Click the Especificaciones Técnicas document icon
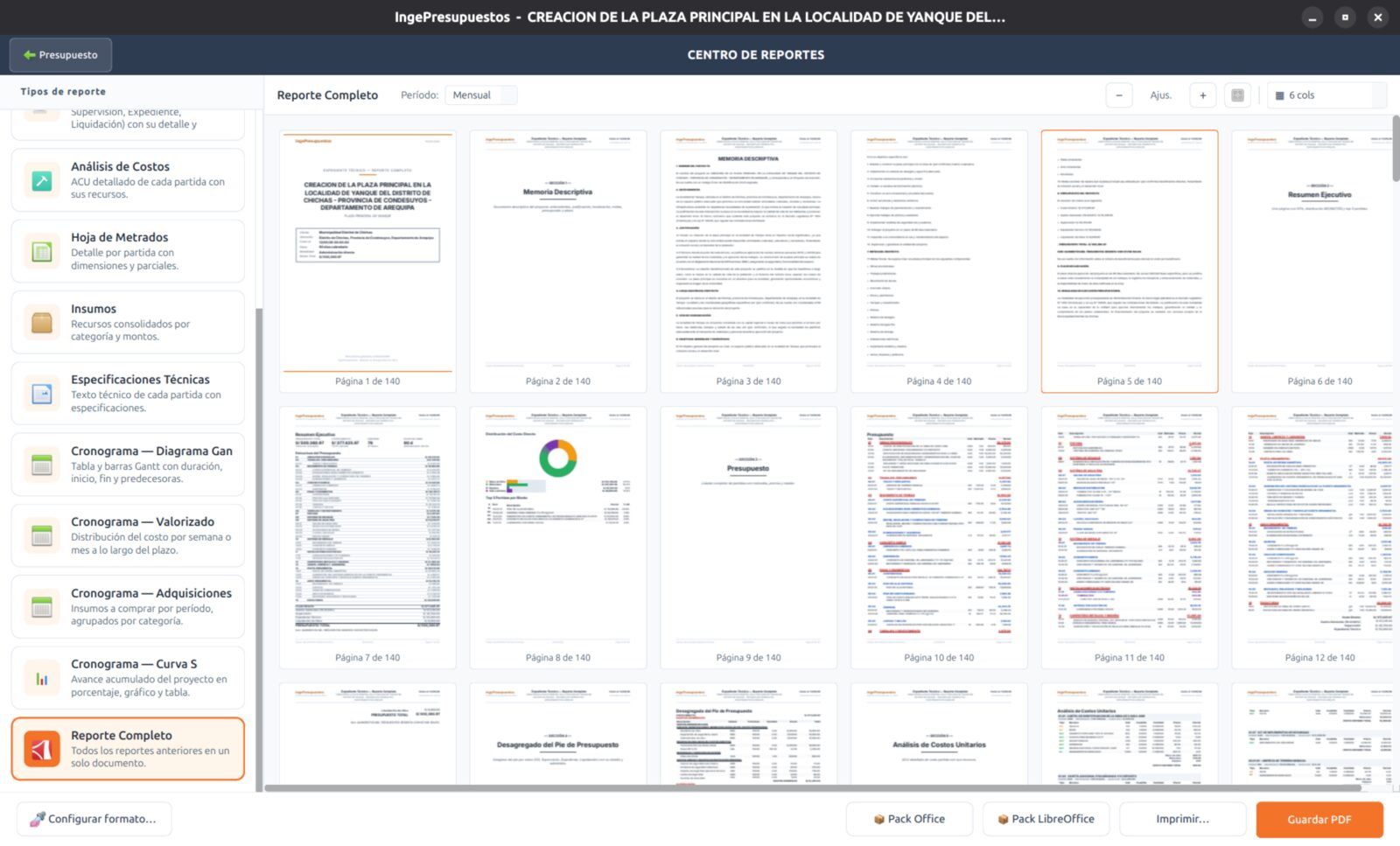 tap(42, 394)
